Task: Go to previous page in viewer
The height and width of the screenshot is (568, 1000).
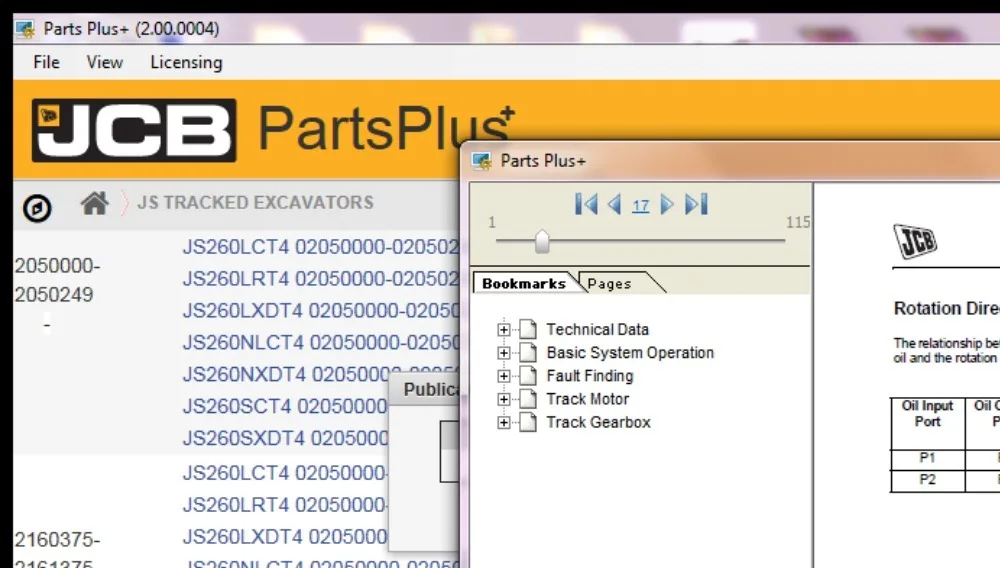Action: [614, 205]
